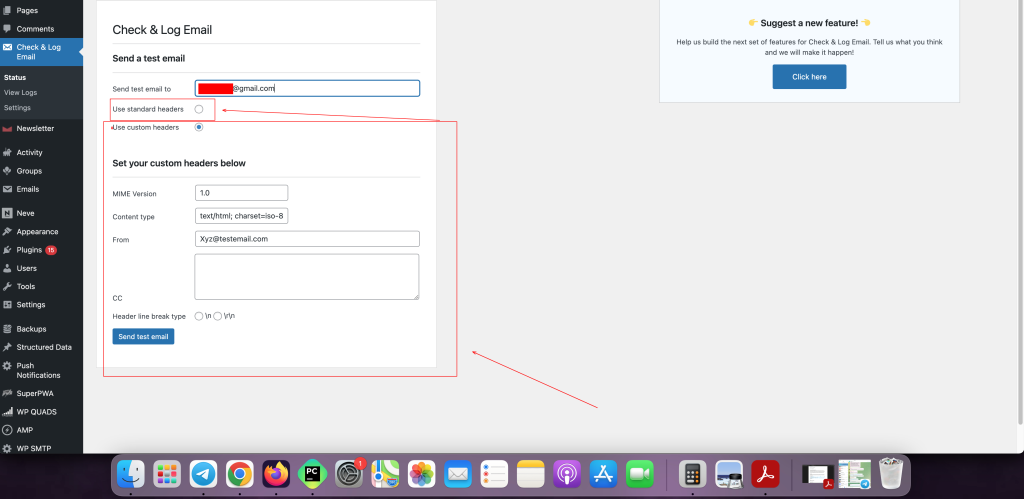Click the Click here suggest feature button
The image size is (1024, 499).
(x=809, y=76)
